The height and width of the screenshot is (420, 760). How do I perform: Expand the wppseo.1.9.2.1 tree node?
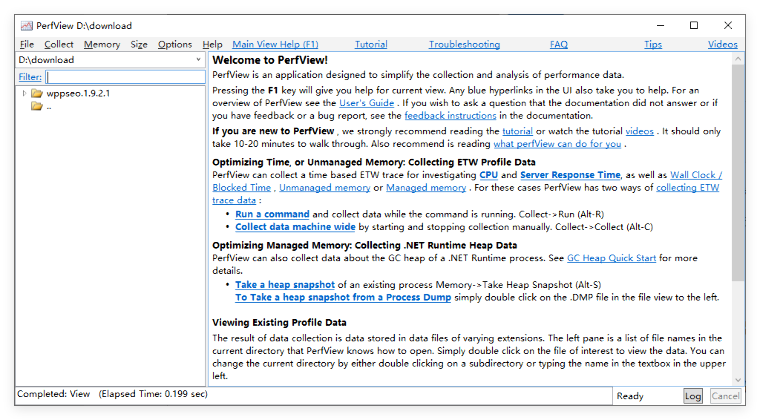pyautogui.click(x=24, y=93)
